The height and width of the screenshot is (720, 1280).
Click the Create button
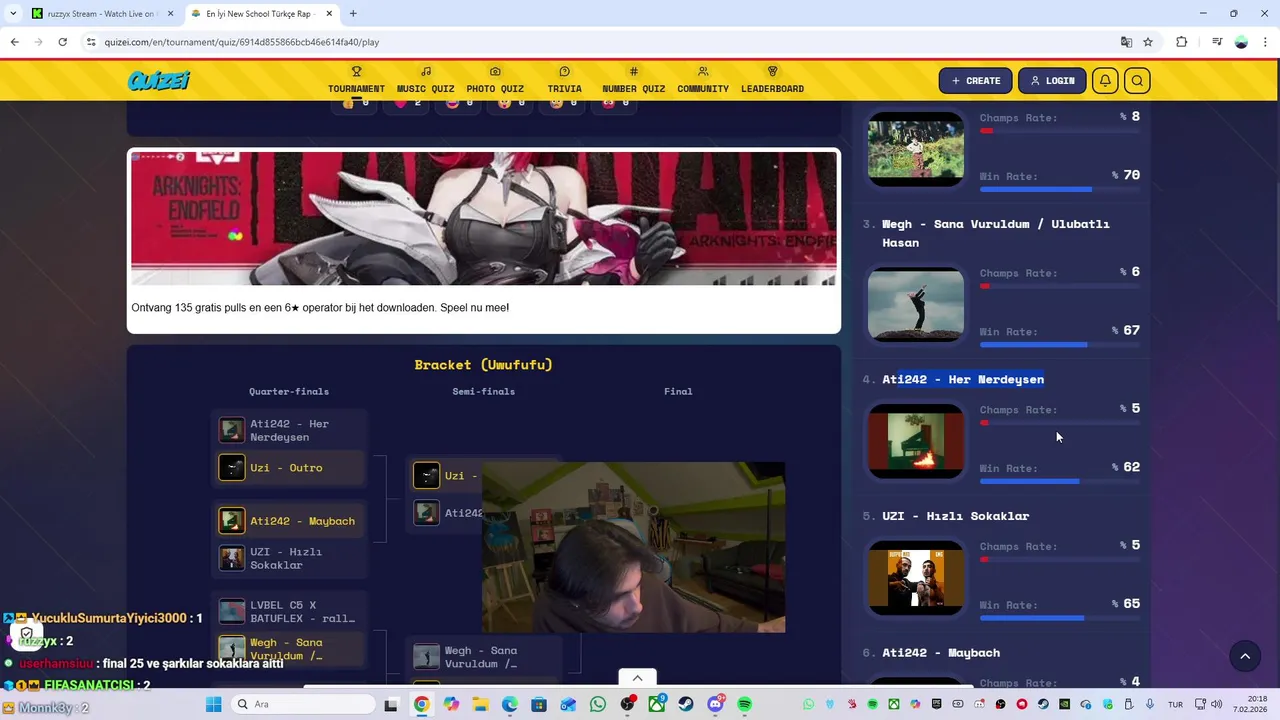pyautogui.click(x=975, y=81)
